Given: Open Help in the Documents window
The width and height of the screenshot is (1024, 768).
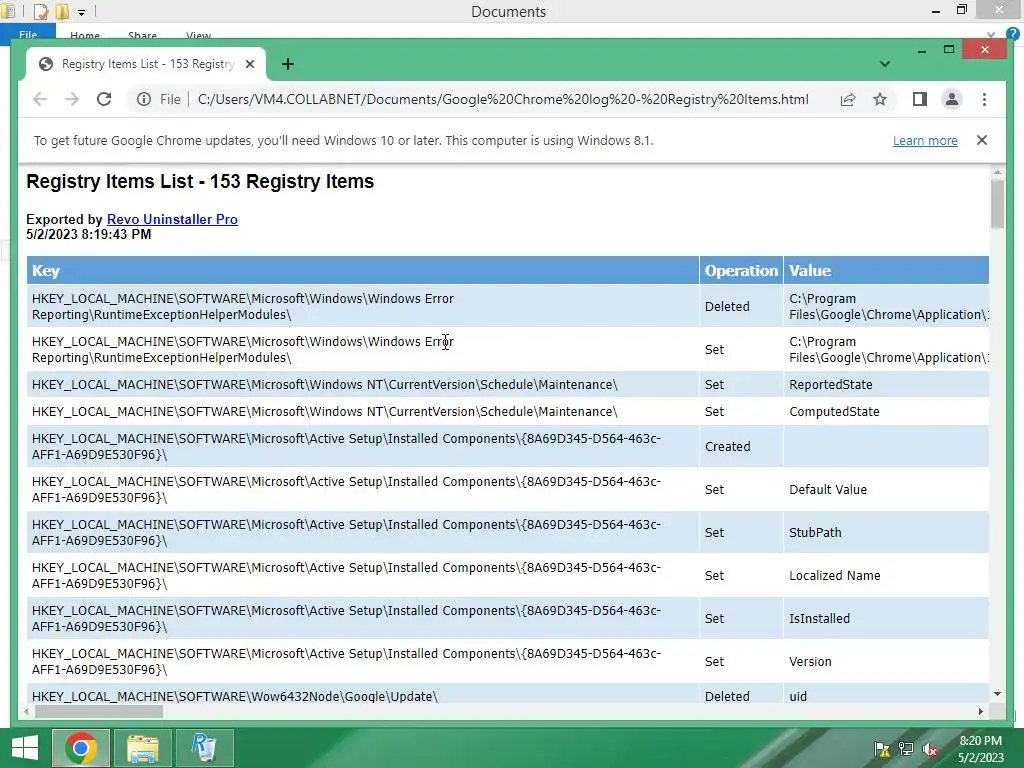Looking at the screenshot, I should (1013, 34).
